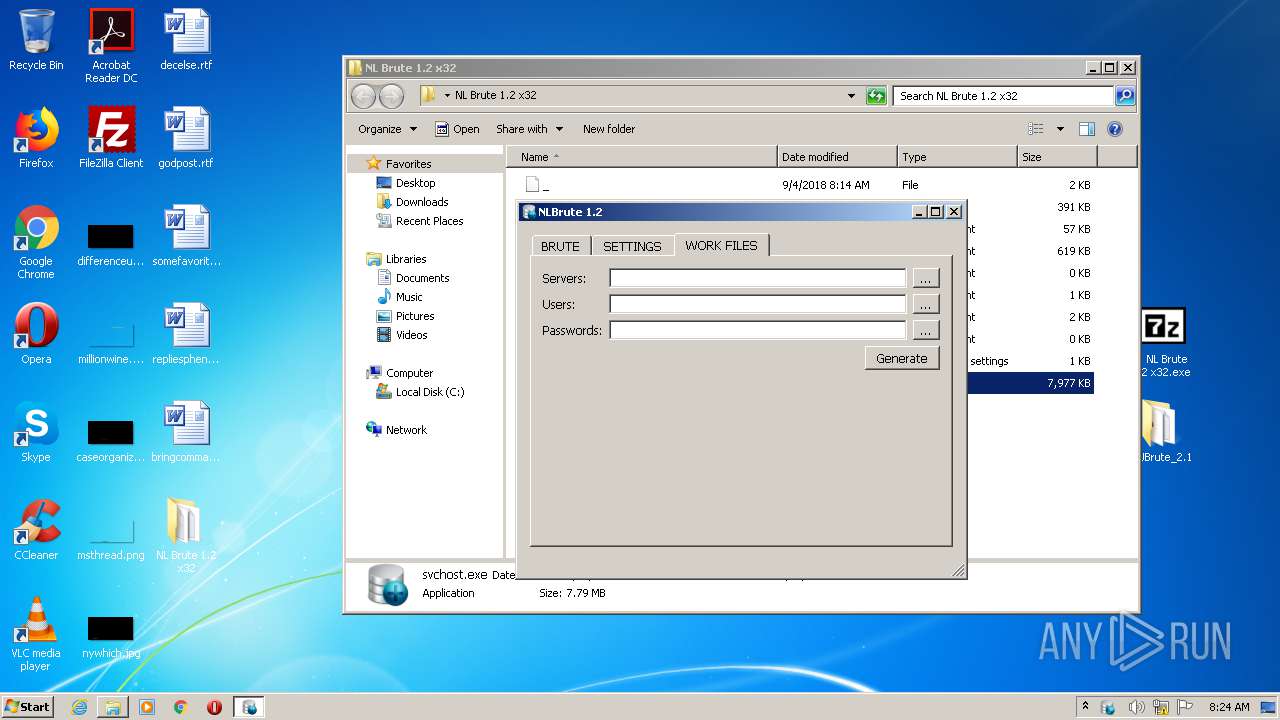This screenshot has width=1280, height=720.
Task: Click Explorer search magnifier button
Action: [x=1125, y=96]
